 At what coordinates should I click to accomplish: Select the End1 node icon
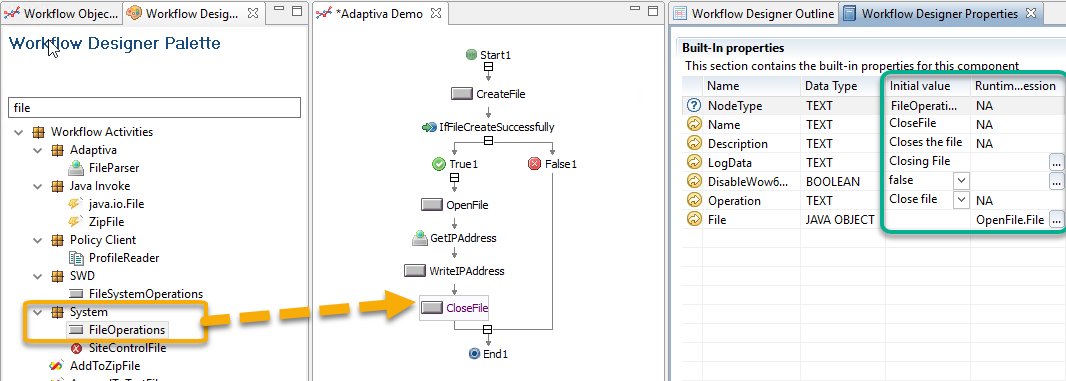(x=475, y=354)
